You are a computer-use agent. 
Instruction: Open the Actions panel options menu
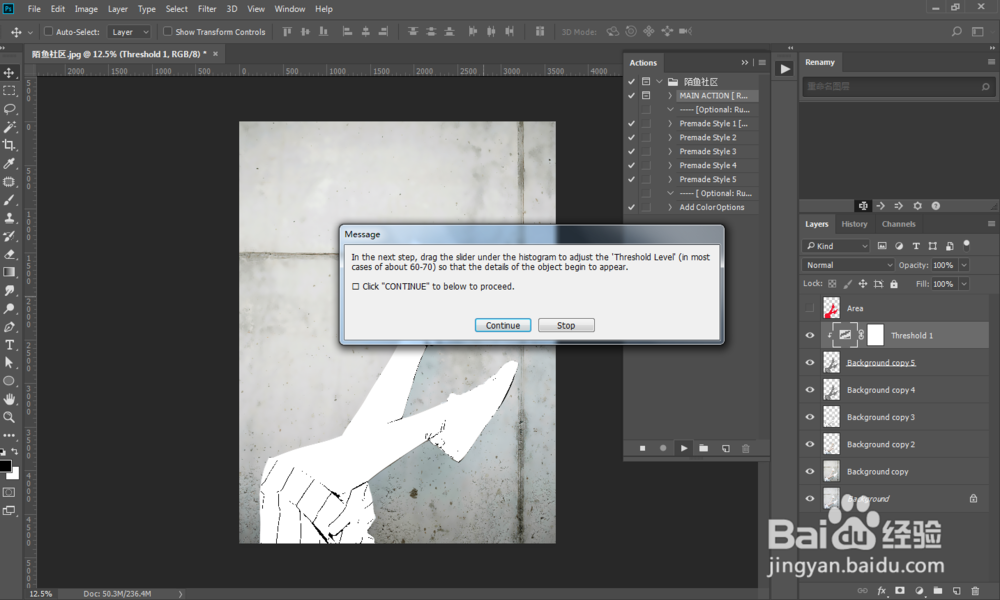pyautogui.click(x=762, y=62)
